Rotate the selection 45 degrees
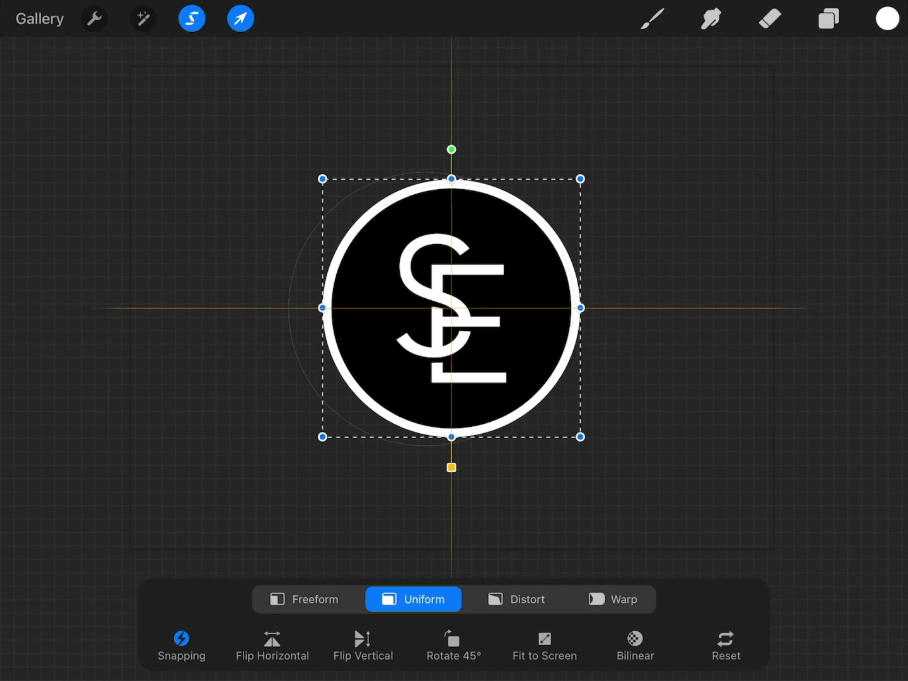Screen dimensions: 908x681 [x=453, y=646]
